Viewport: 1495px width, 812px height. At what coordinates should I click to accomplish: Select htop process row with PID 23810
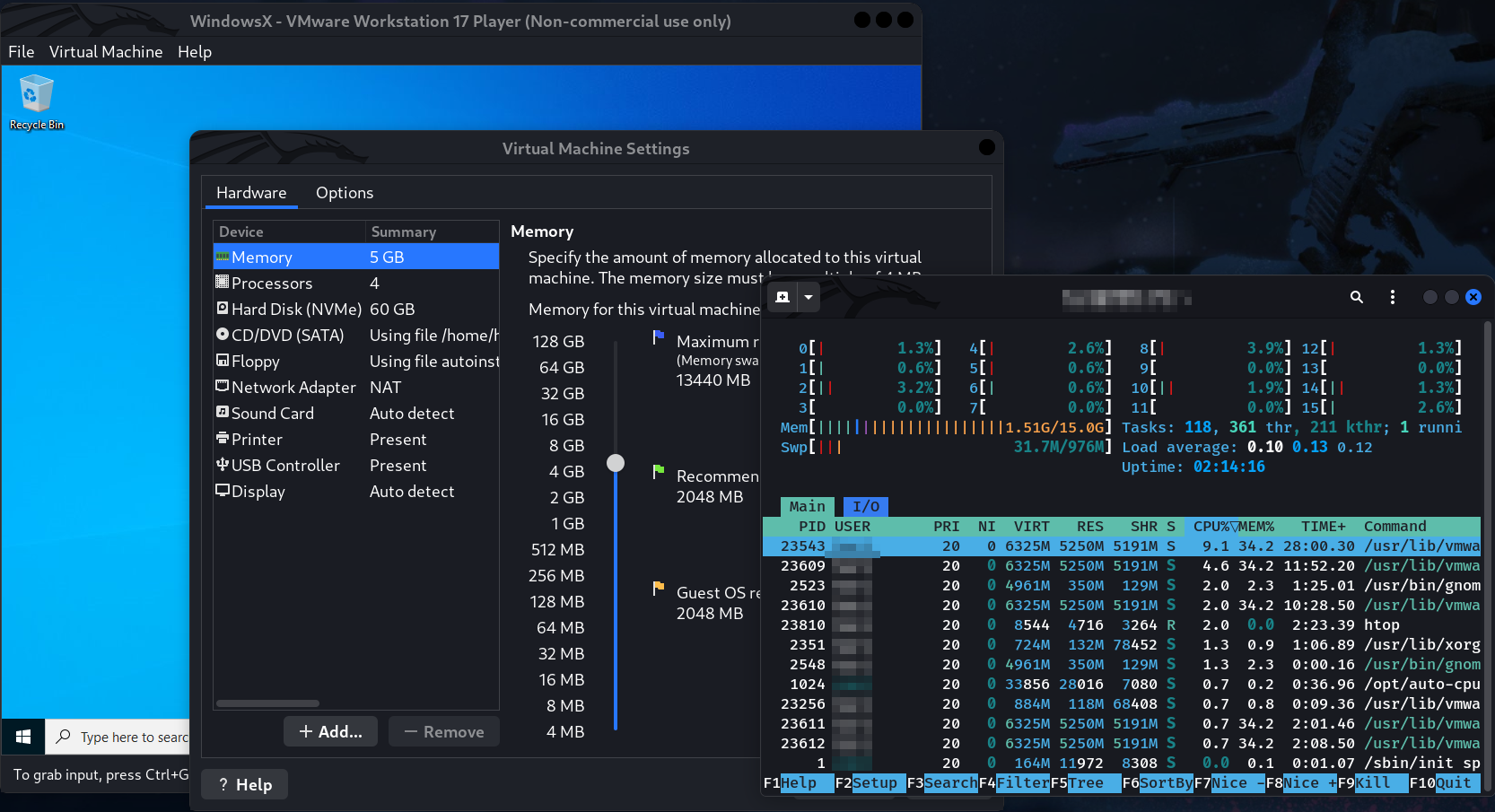pyautogui.click(x=1122, y=624)
